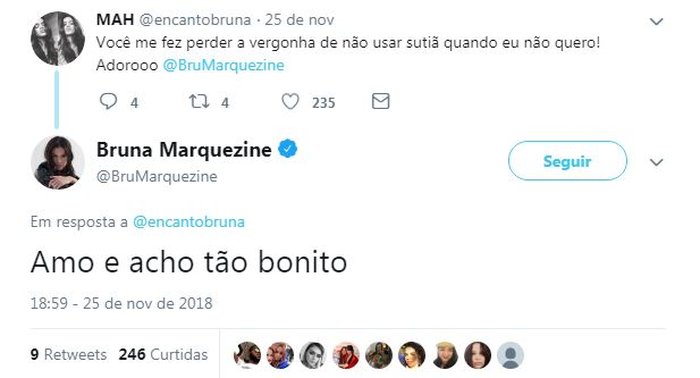Open Bruna Marquezine's avatar photo
Image resolution: width=700 pixels, height=378 pixels.
(58, 162)
